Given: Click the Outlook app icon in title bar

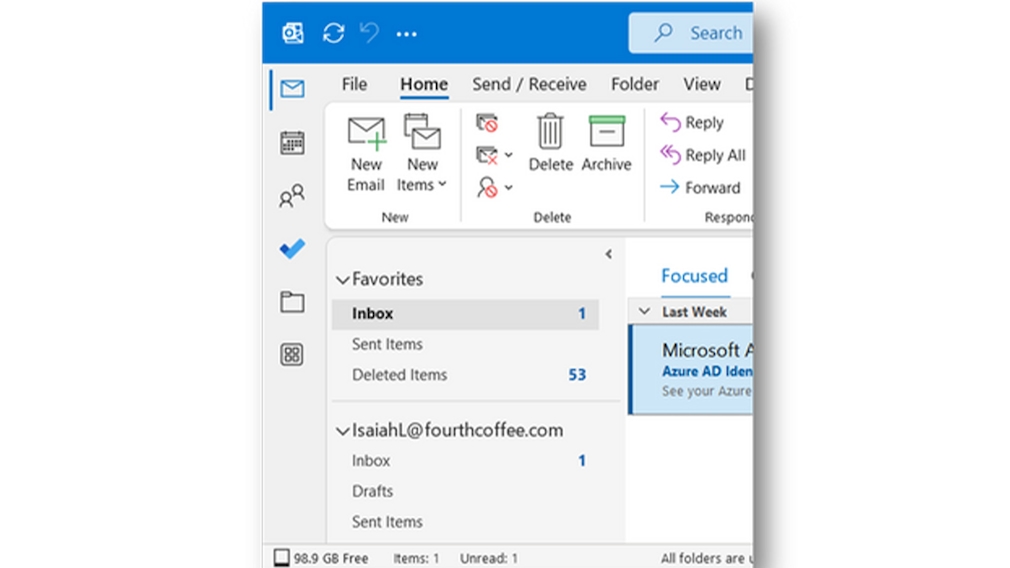Looking at the screenshot, I should coord(293,33).
